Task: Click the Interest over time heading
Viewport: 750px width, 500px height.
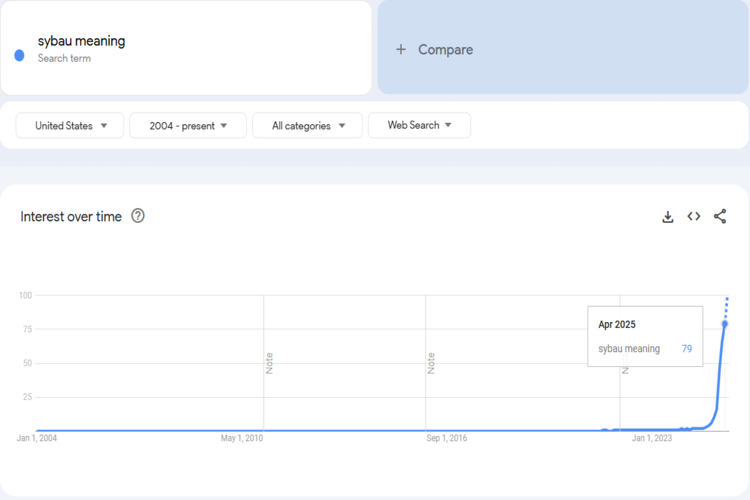Action: (71, 217)
